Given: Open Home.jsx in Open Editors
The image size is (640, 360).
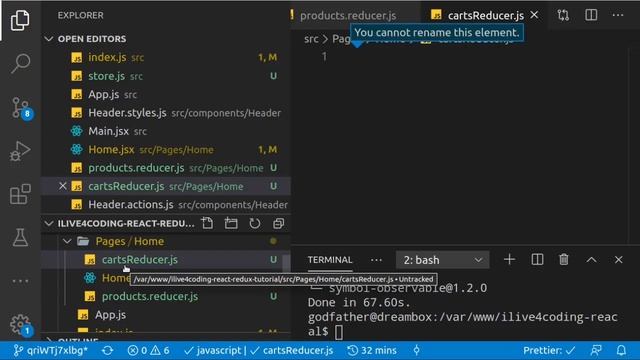Looking at the screenshot, I should coord(166,150).
